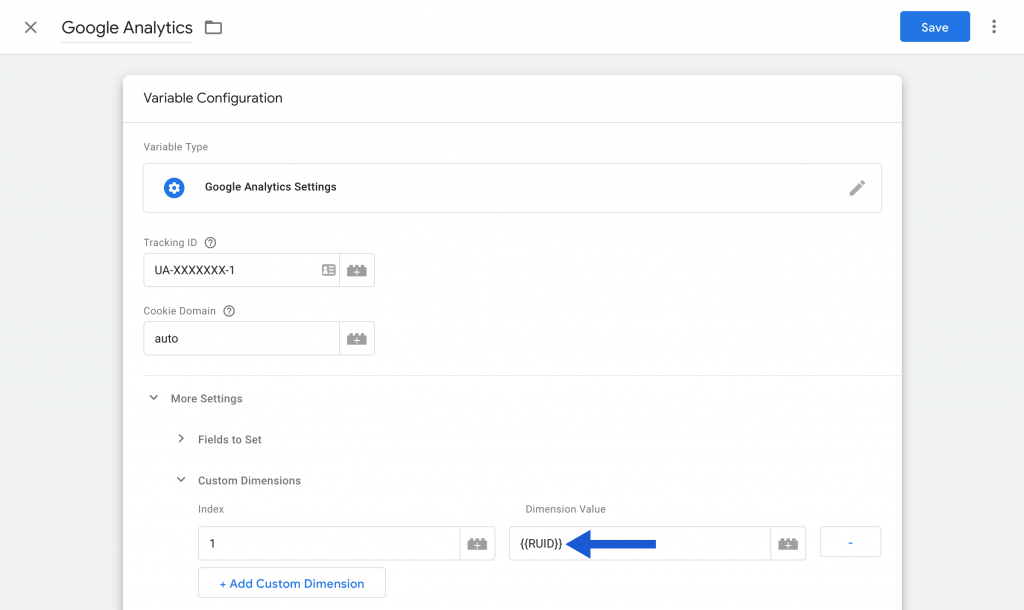Click contact card icon in Tracking ID field

coord(328,270)
